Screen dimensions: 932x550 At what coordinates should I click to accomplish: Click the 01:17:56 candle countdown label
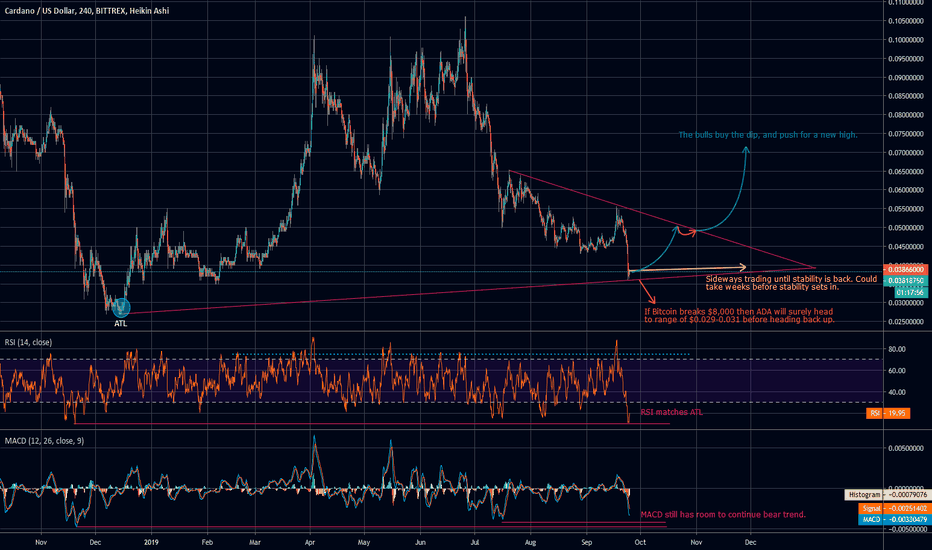(909, 292)
